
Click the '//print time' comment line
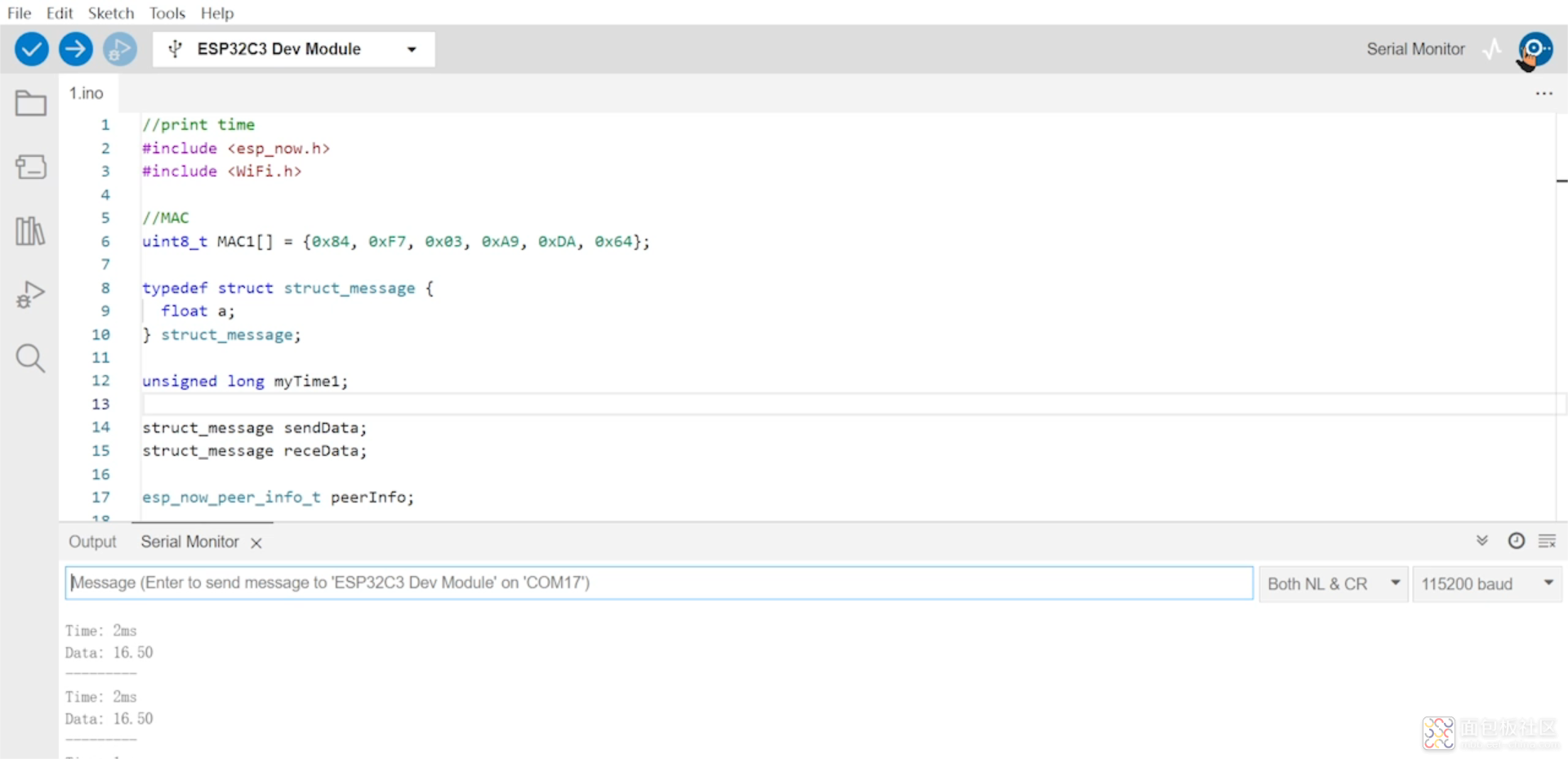[198, 125]
